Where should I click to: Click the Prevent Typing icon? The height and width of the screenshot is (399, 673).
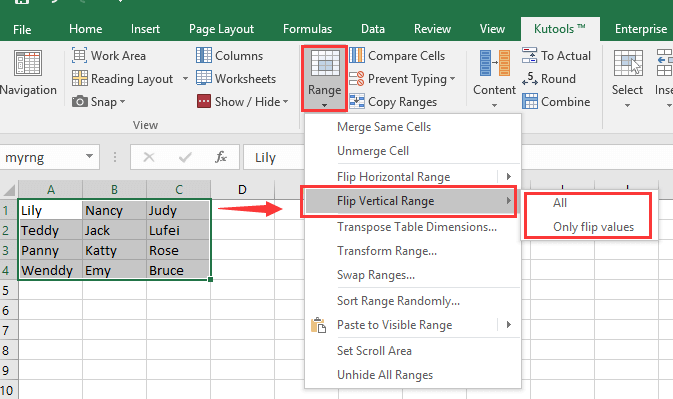pos(357,79)
